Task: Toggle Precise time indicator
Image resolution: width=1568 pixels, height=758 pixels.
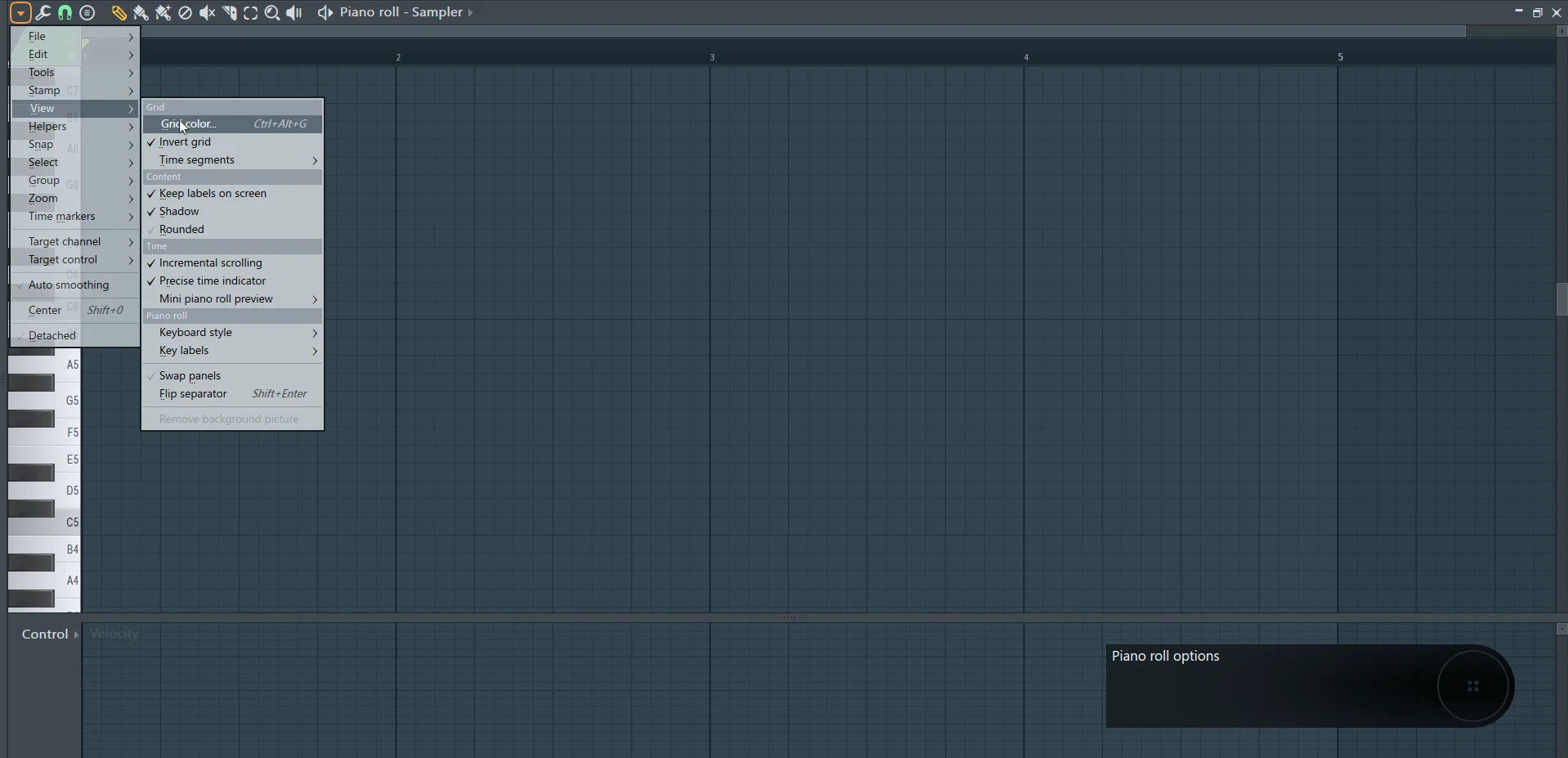Action: 233,281
